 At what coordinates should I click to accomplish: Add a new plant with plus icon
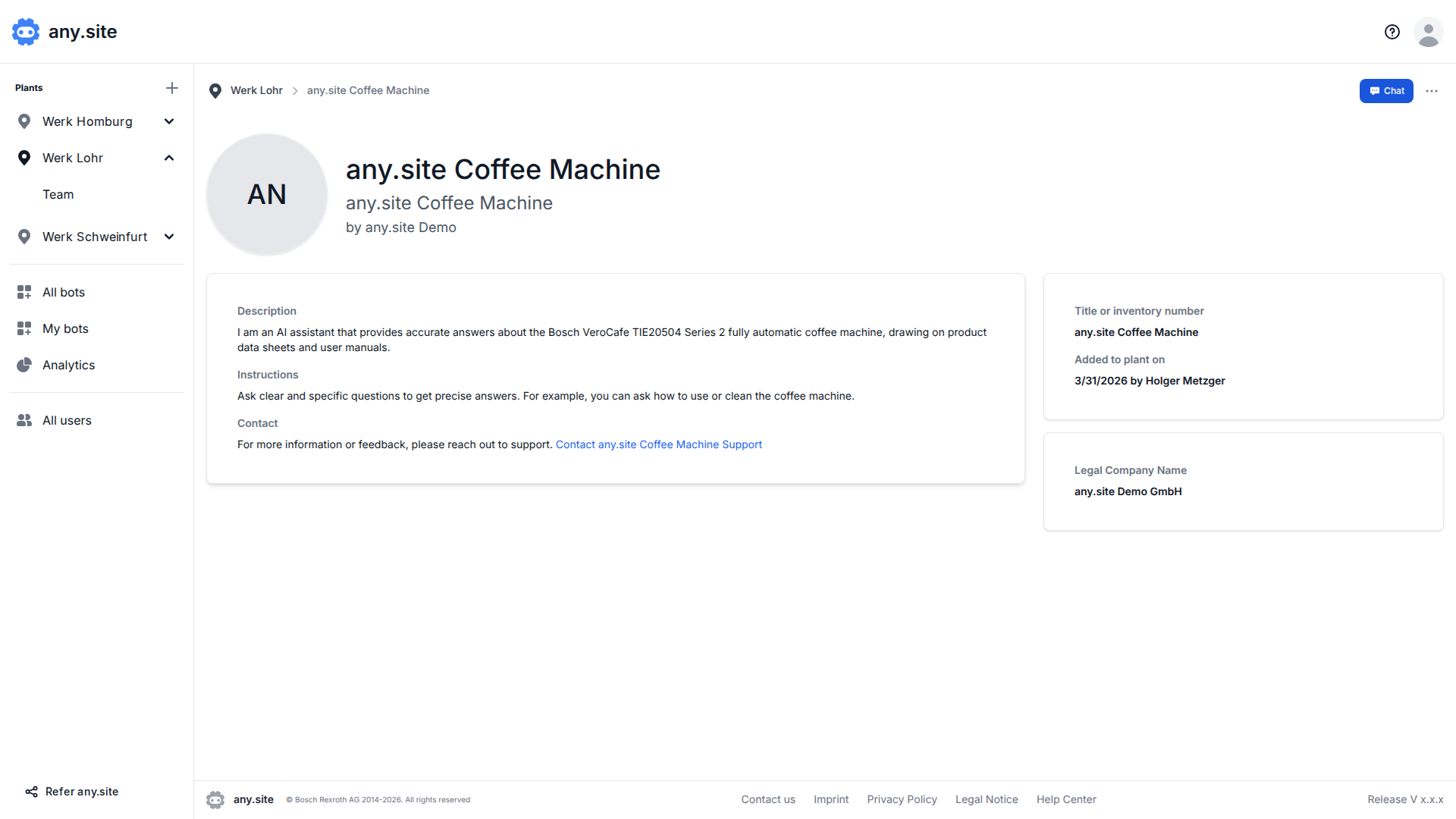click(172, 88)
